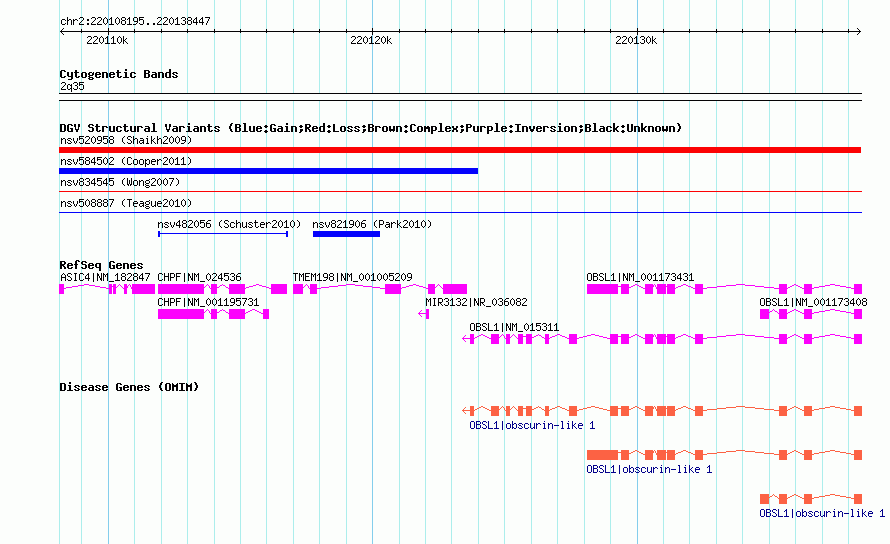This screenshot has width=890, height=544.
Task: Click the Disease Genes (OMIM) track title
Action: coord(129,387)
